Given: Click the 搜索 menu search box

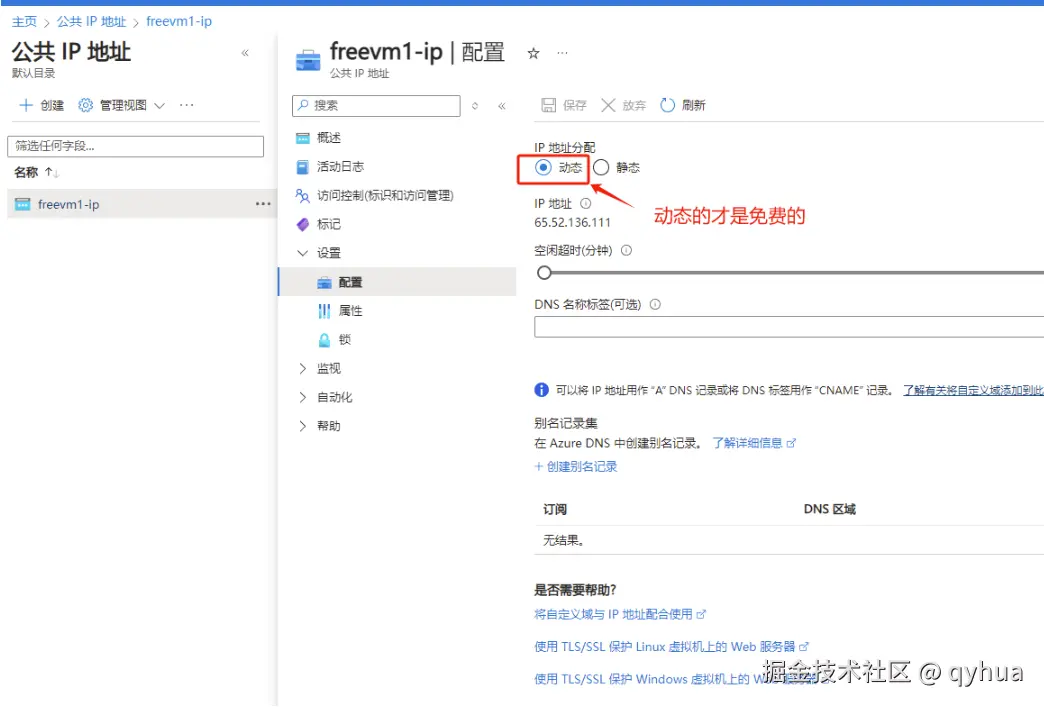Looking at the screenshot, I should coord(376,106).
